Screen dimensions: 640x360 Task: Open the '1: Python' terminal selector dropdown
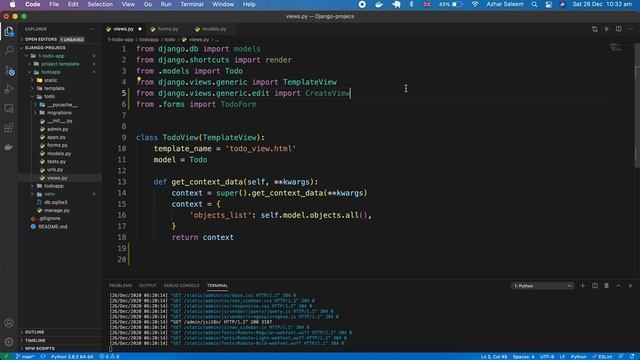[x=542, y=286]
